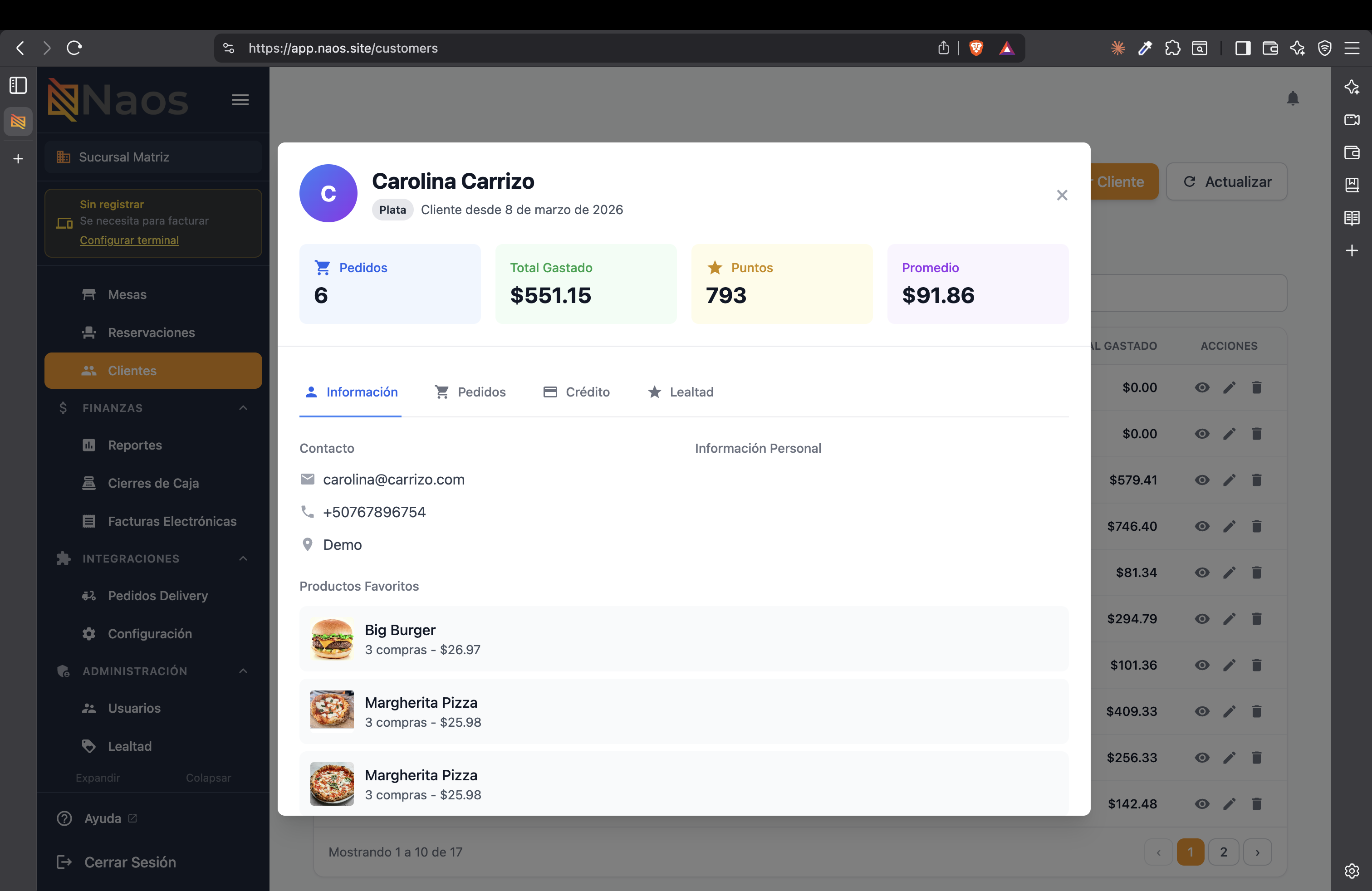Open the Pedidos tab in customer dialog
This screenshot has height=891, width=1372.
[470, 392]
